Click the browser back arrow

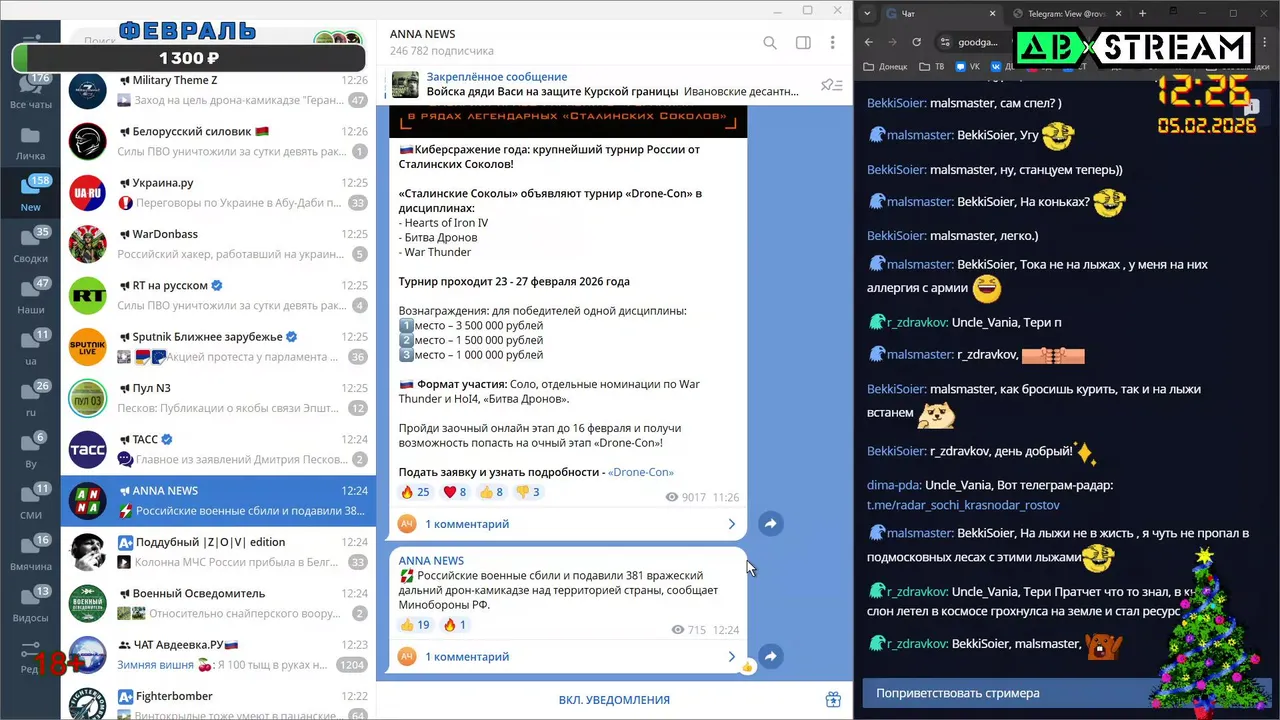coord(869,42)
